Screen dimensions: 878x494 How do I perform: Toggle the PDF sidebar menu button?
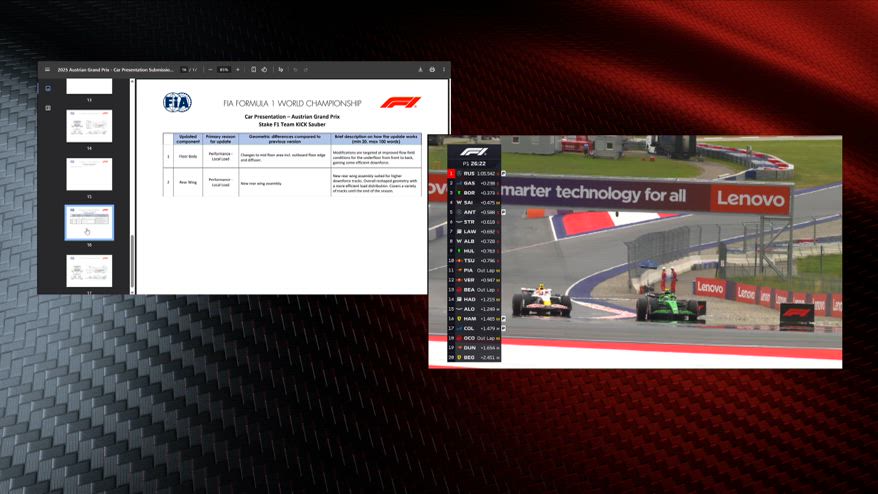tap(47, 70)
